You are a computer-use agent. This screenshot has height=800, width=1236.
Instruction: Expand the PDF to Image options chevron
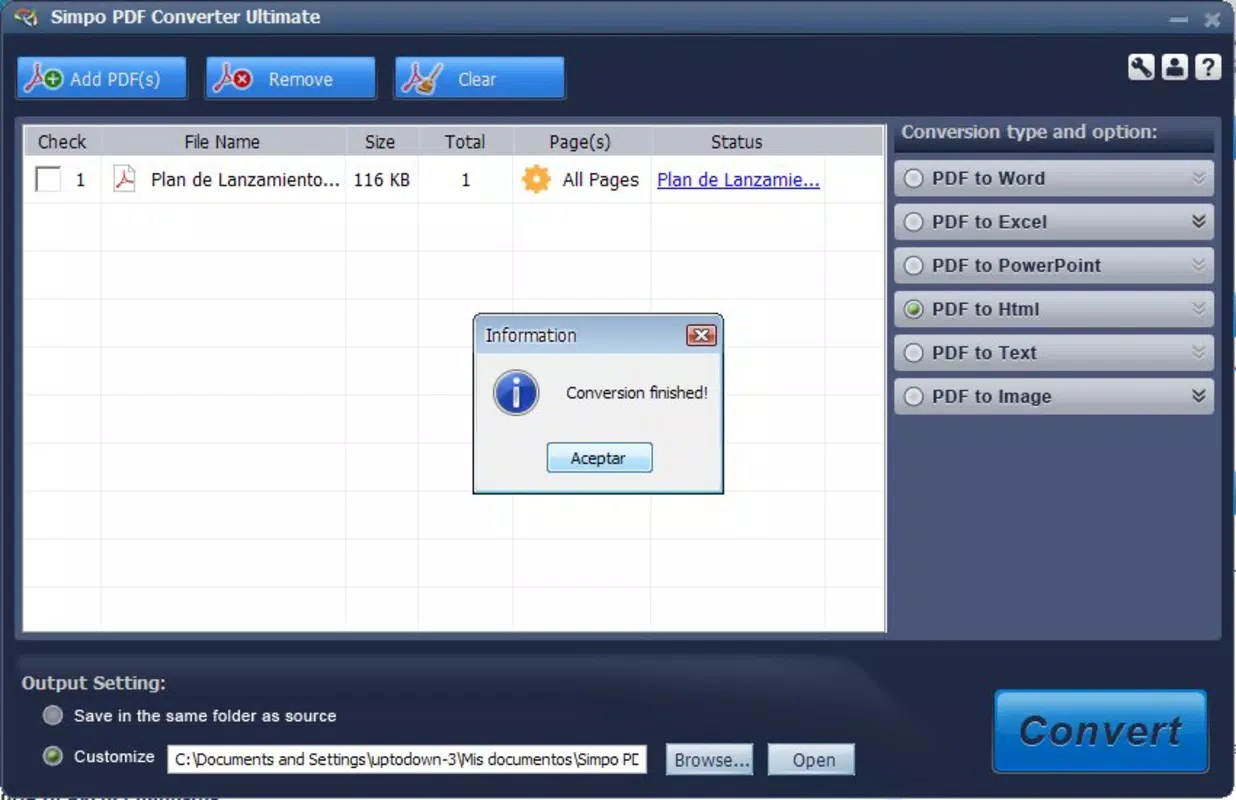click(1199, 396)
